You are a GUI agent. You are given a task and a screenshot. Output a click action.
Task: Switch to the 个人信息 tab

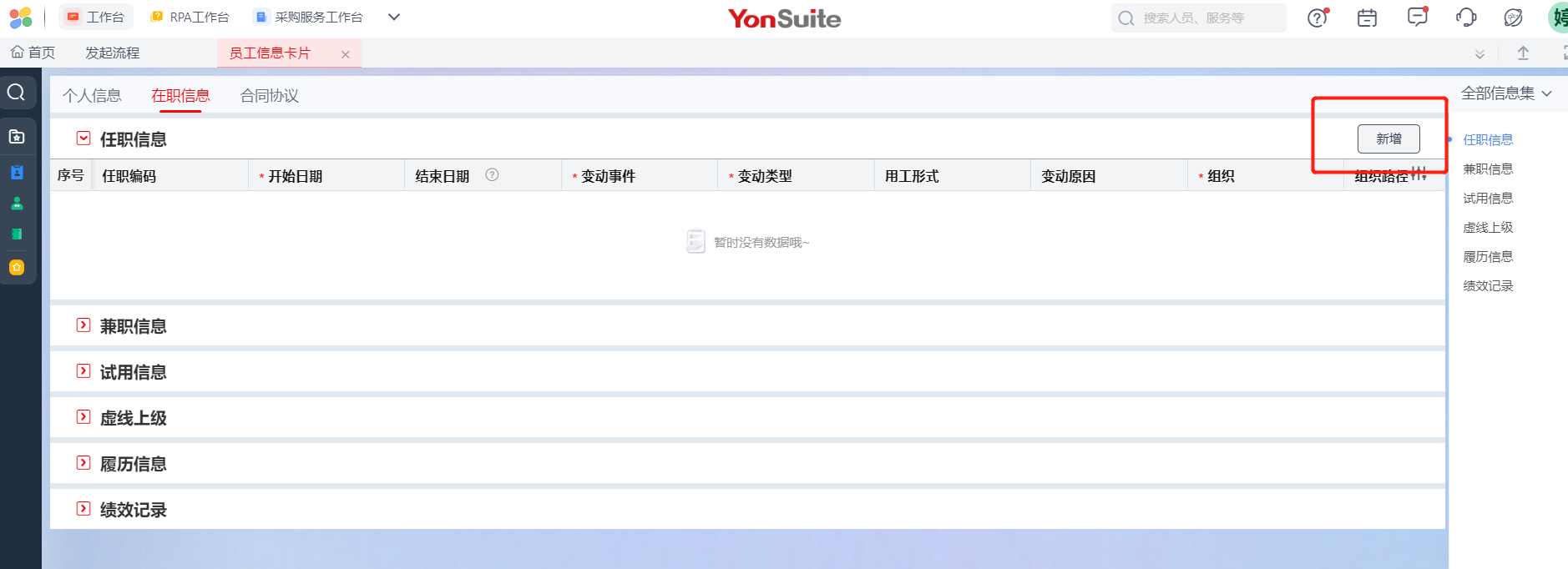coord(92,96)
